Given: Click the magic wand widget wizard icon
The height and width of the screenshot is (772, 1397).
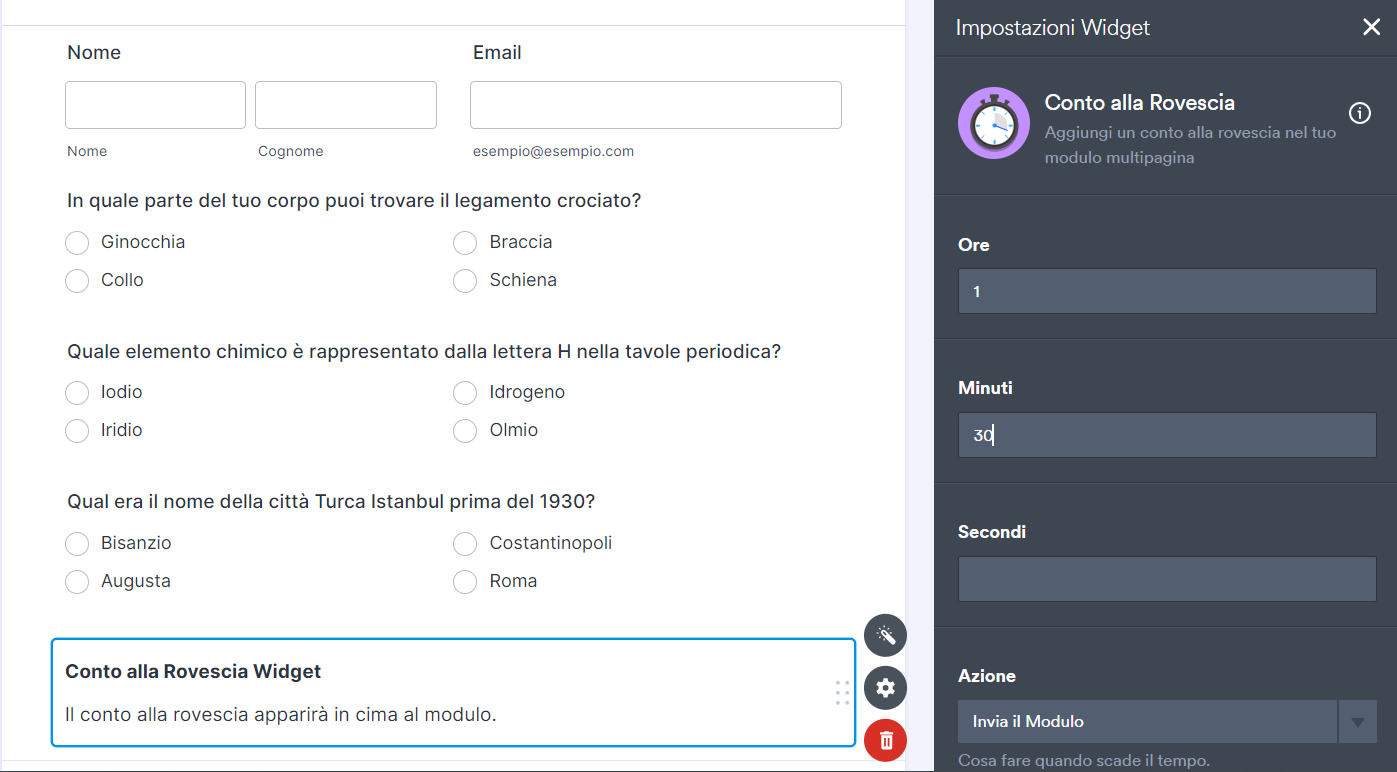Looking at the screenshot, I should click(x=885, y=635).
